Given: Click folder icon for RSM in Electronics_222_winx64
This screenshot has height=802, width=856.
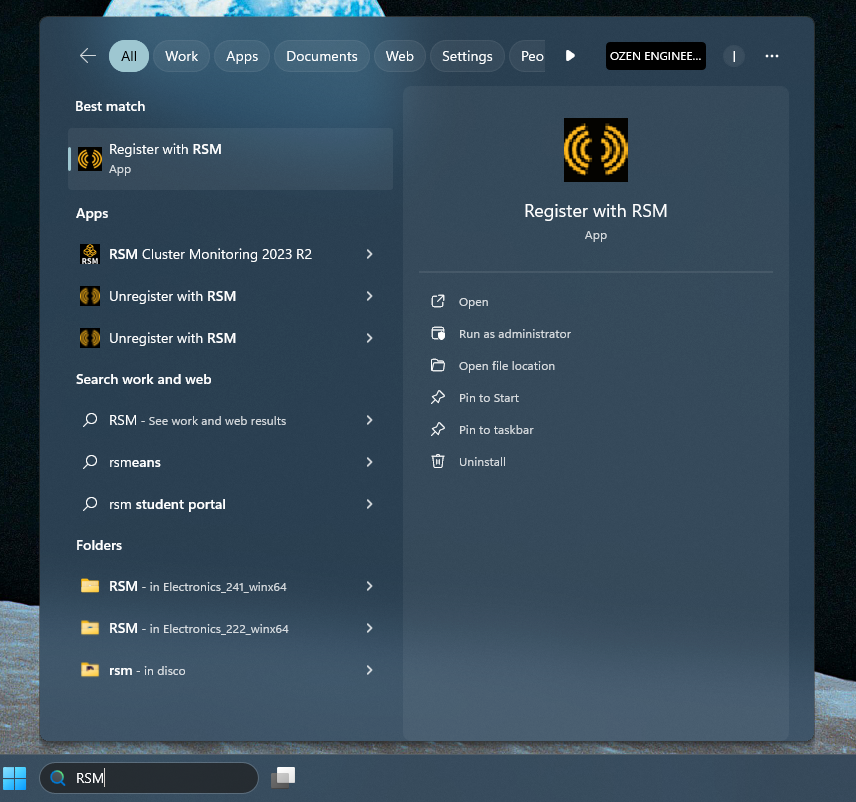Looking at the screenshot, I should coord(90,628).
